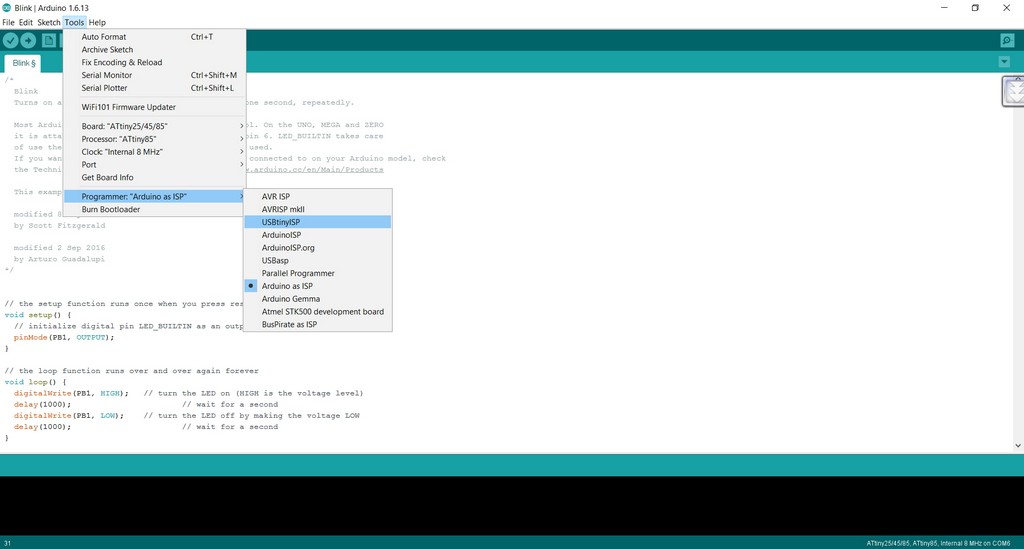The height and width of the screenshot is (549, 1024).
Task: Click Burn Bootloader
Action: click(x=154, y=210)
